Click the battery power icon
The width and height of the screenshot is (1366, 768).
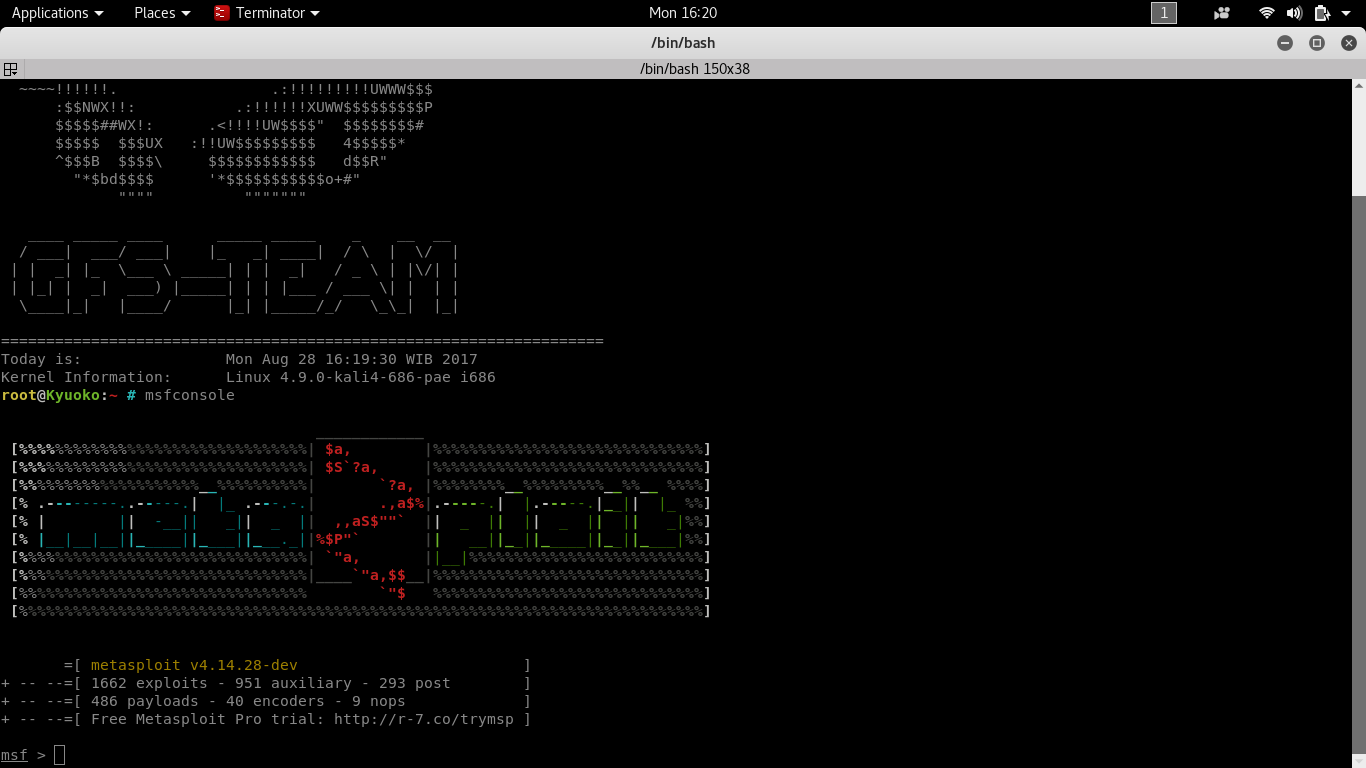[x=1322, y=13]
